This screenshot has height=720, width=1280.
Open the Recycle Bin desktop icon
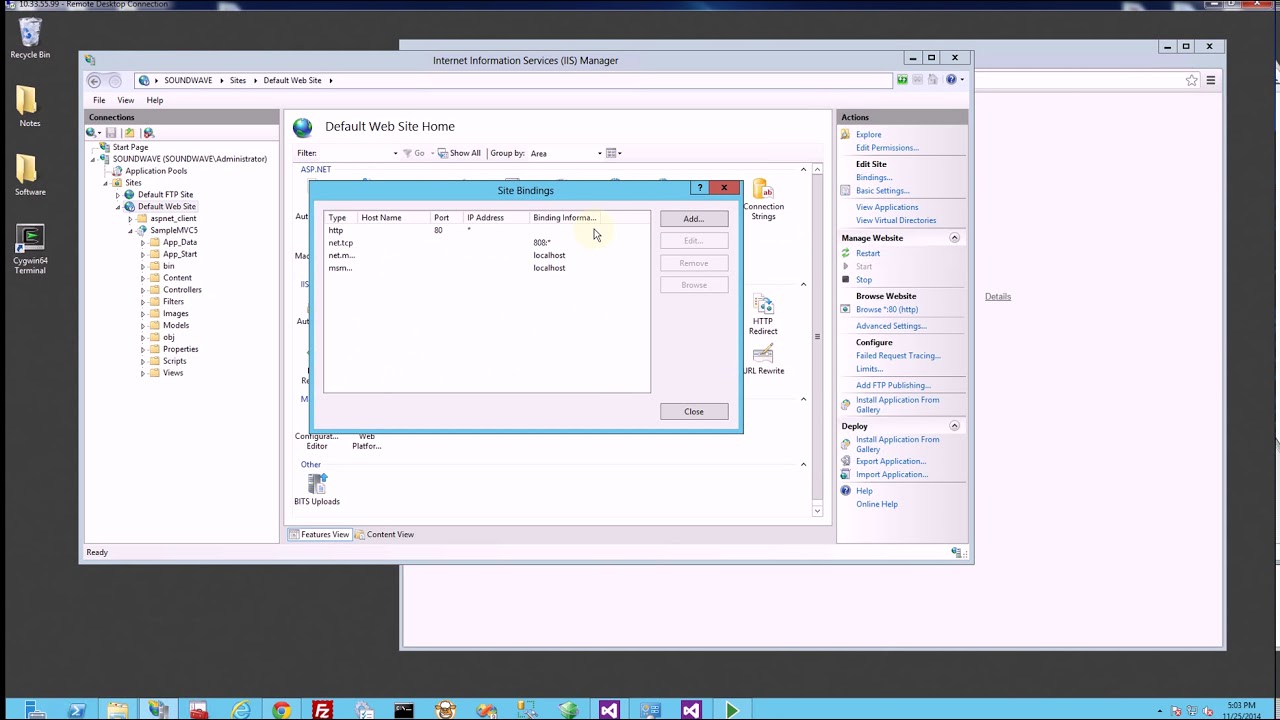click(x=30, y=40)
